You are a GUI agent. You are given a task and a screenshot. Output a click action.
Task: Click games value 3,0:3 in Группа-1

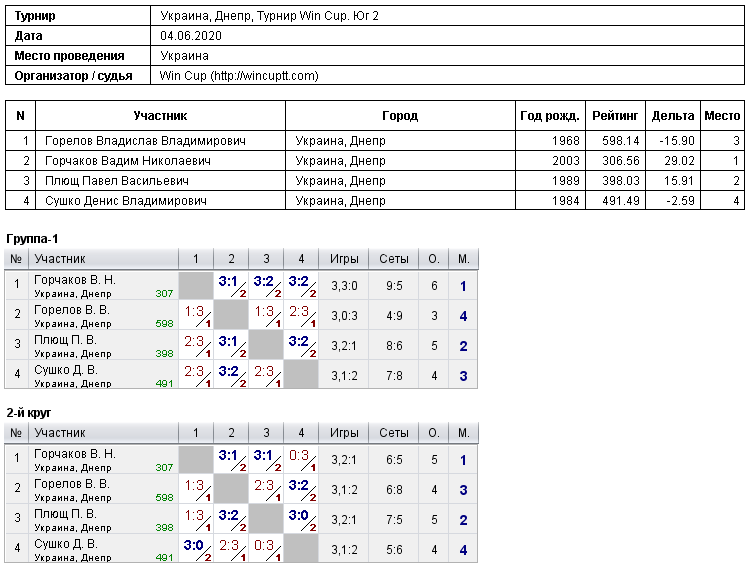pyautogui.click(x=344, y=316)
